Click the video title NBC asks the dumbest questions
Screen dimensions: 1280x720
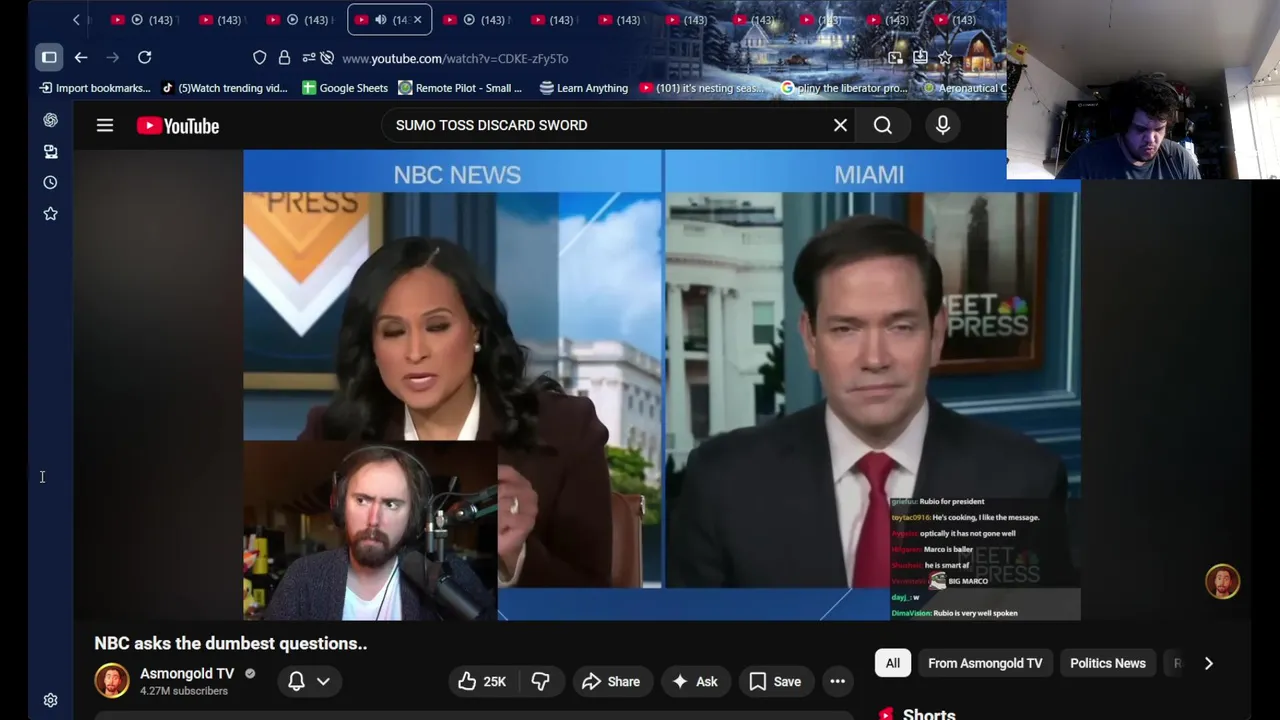(231, 643)
